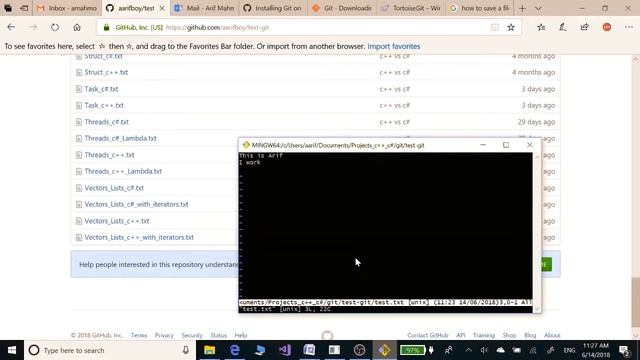This screenshot has width=640, height=360.
Task: Click the Type here to search box
Action: click(110, 350)
